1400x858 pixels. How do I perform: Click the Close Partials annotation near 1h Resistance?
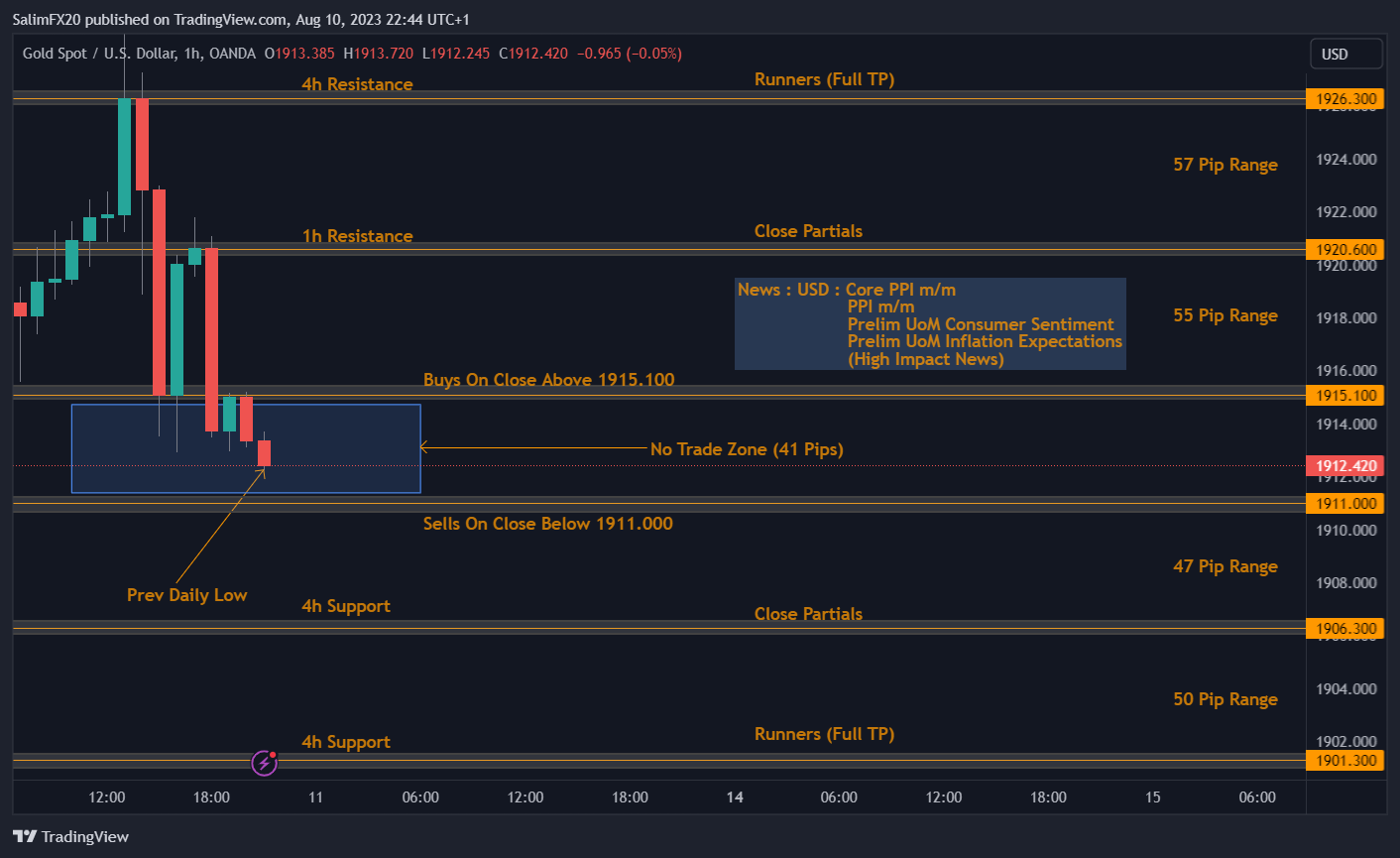(x=808, y=230)
